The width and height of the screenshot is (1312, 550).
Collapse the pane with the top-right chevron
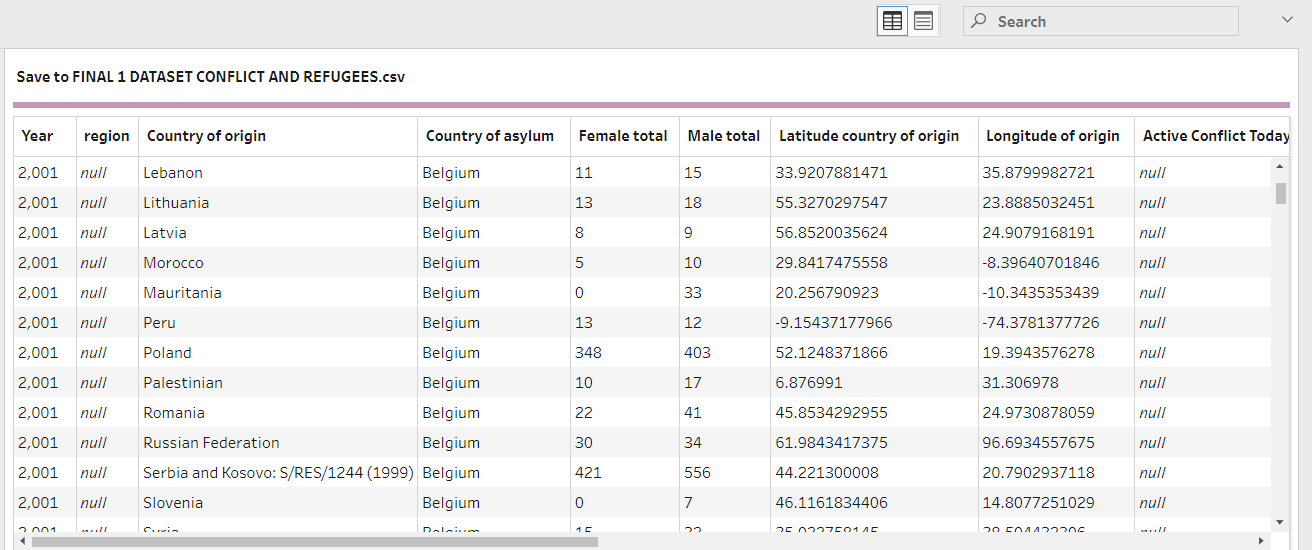coord(1286,19)
